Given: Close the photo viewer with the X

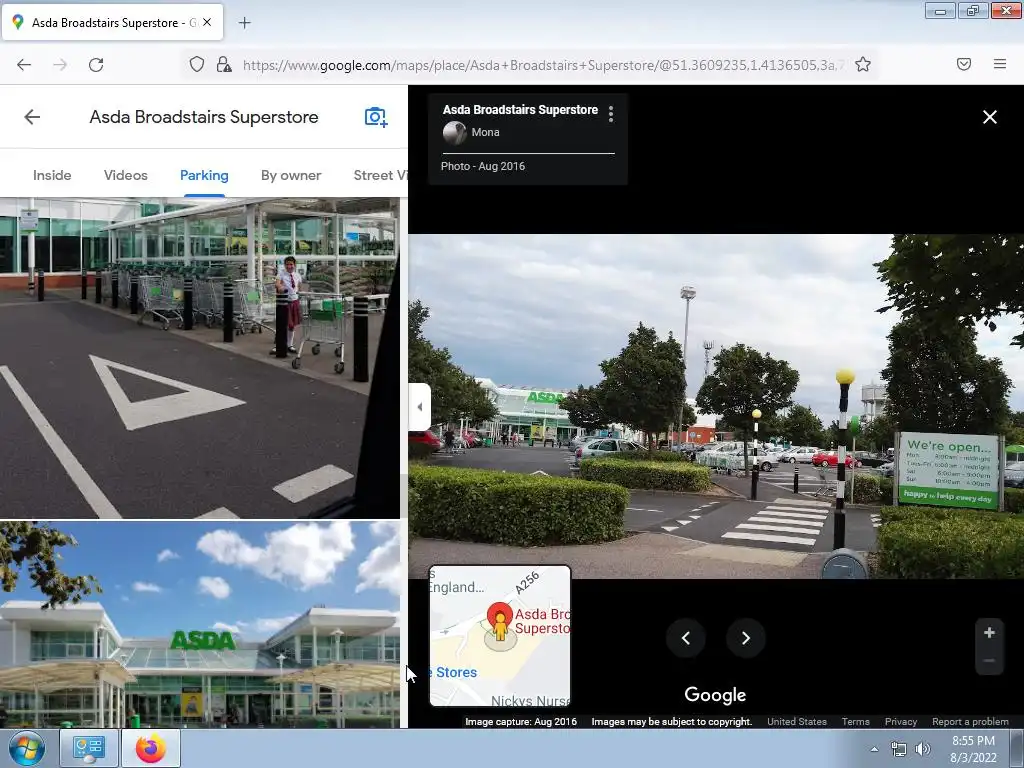Looking at the screenshot, I should (x=989, y=117).
